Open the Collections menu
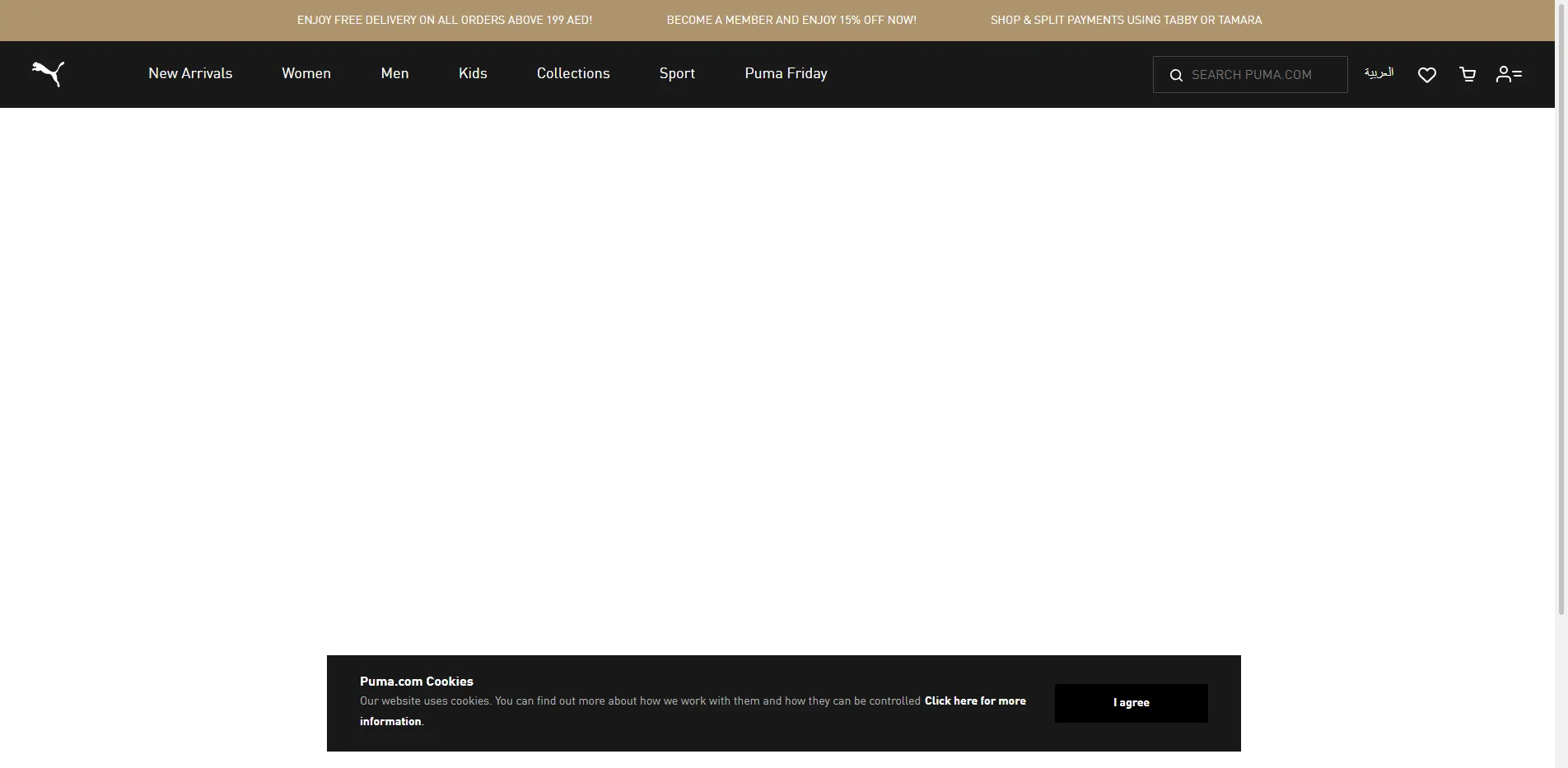This screenshot has width=1568, height=768. 573,73
